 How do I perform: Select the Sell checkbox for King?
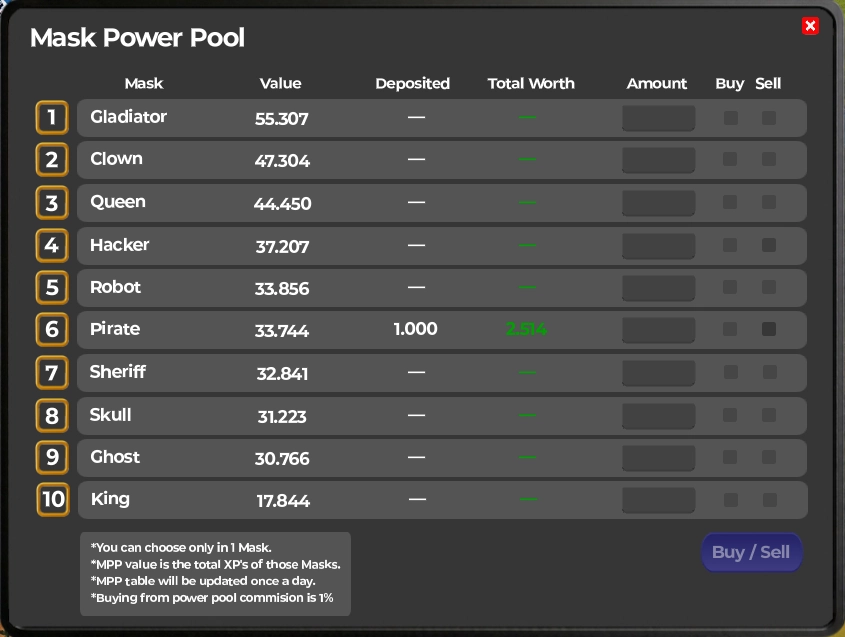[x=770, y=500]
